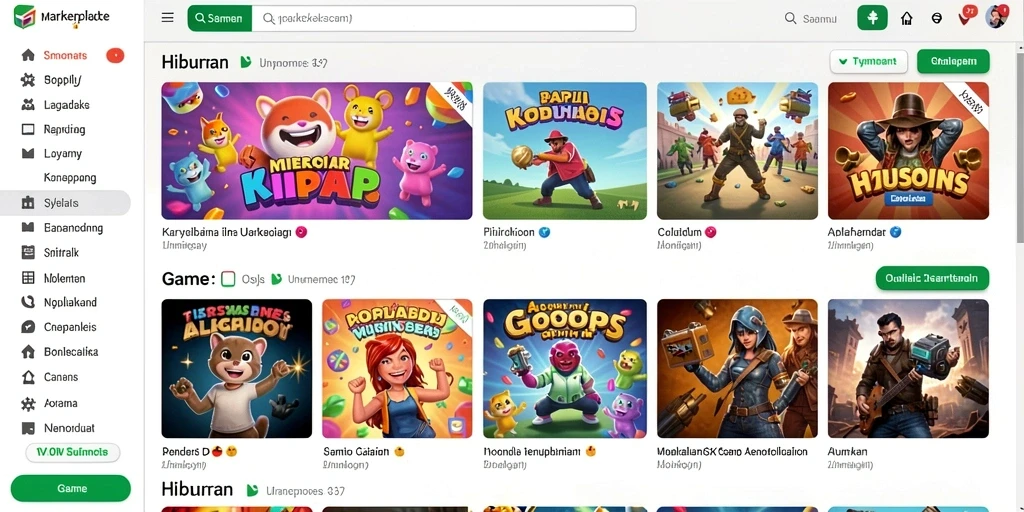1024x512 pixels.
Task: Select Repriding in the sidebar menu
Action: [65, 129]
